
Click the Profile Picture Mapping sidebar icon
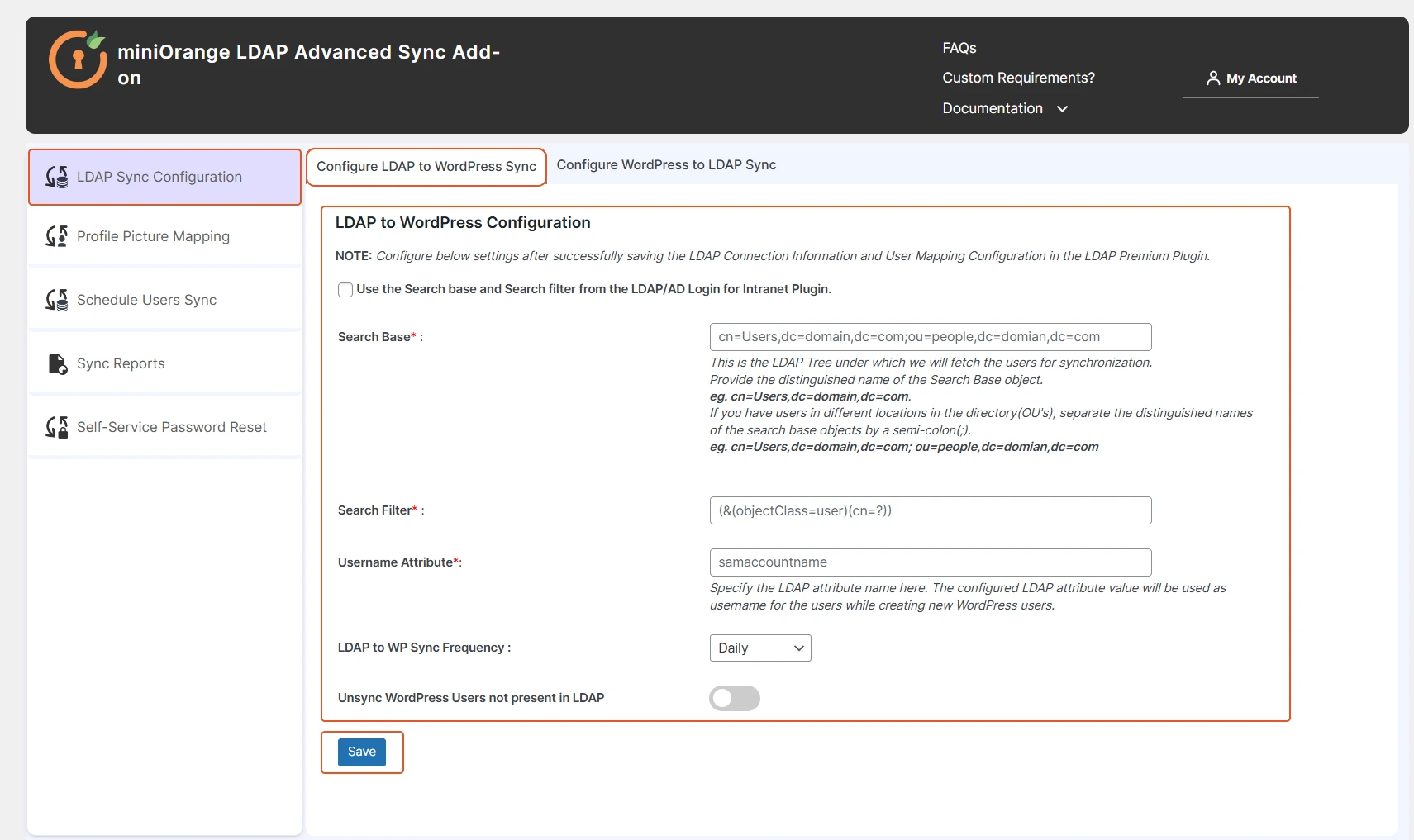57,236
